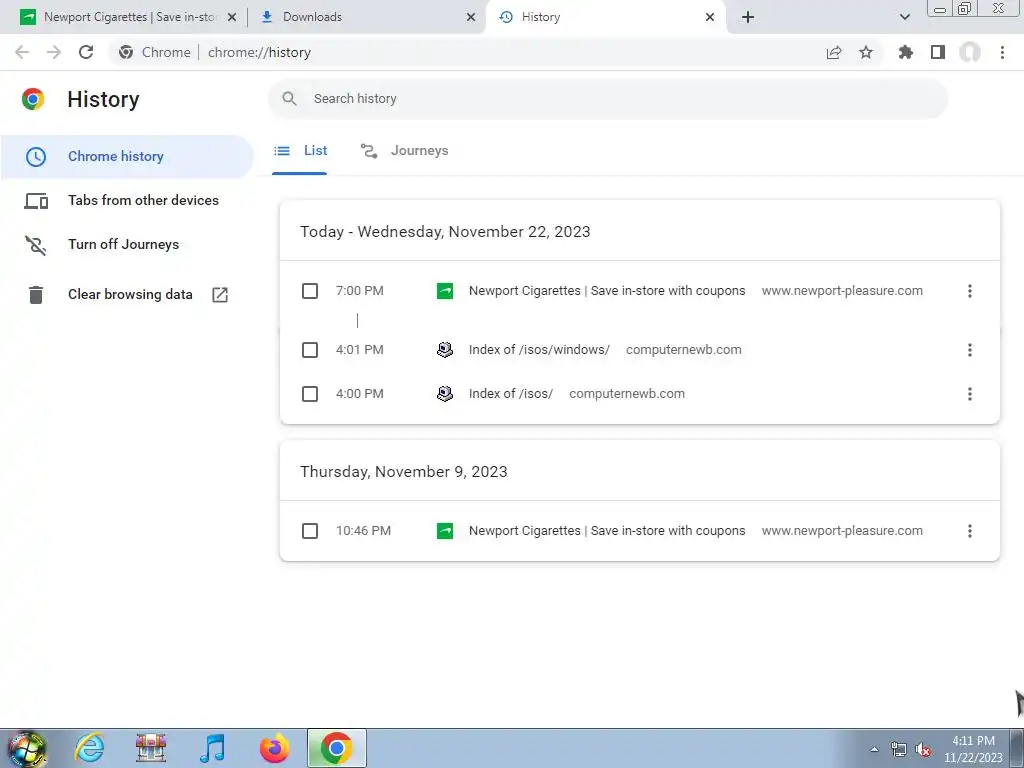Open actions menu for Index of /isos/ entry
1024x768 pixels.
coord(970,394)
